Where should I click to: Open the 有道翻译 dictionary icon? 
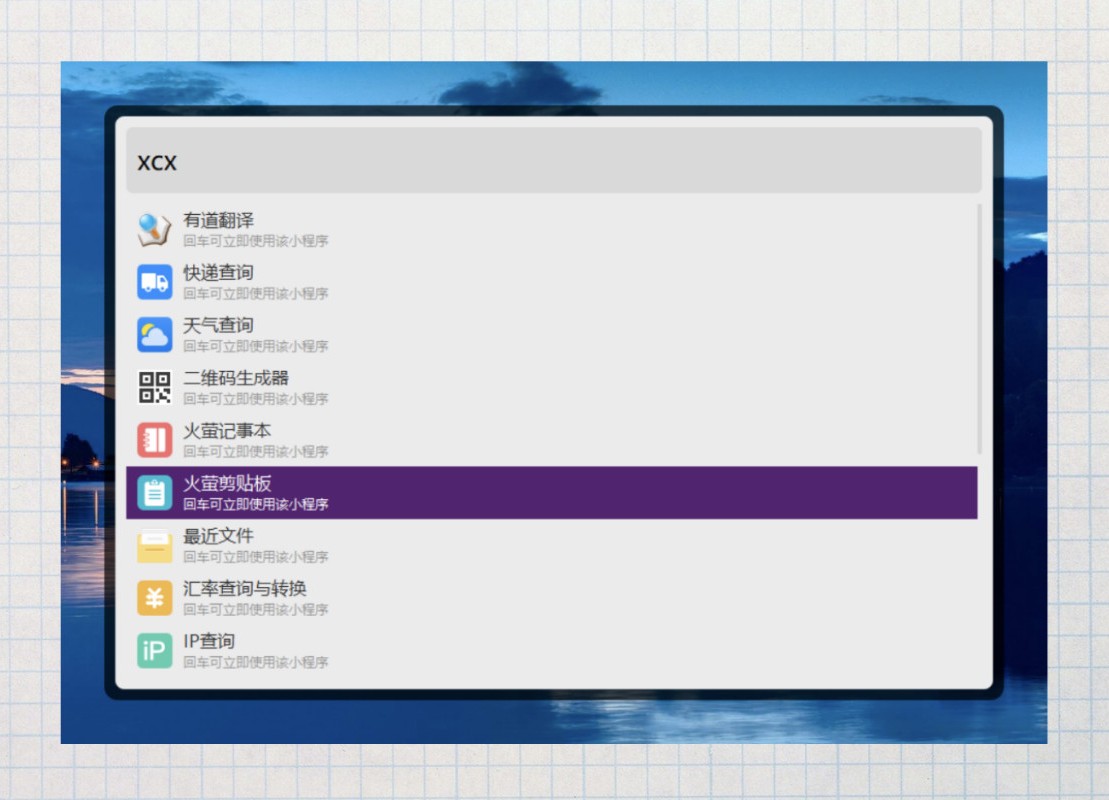[154, 229]
